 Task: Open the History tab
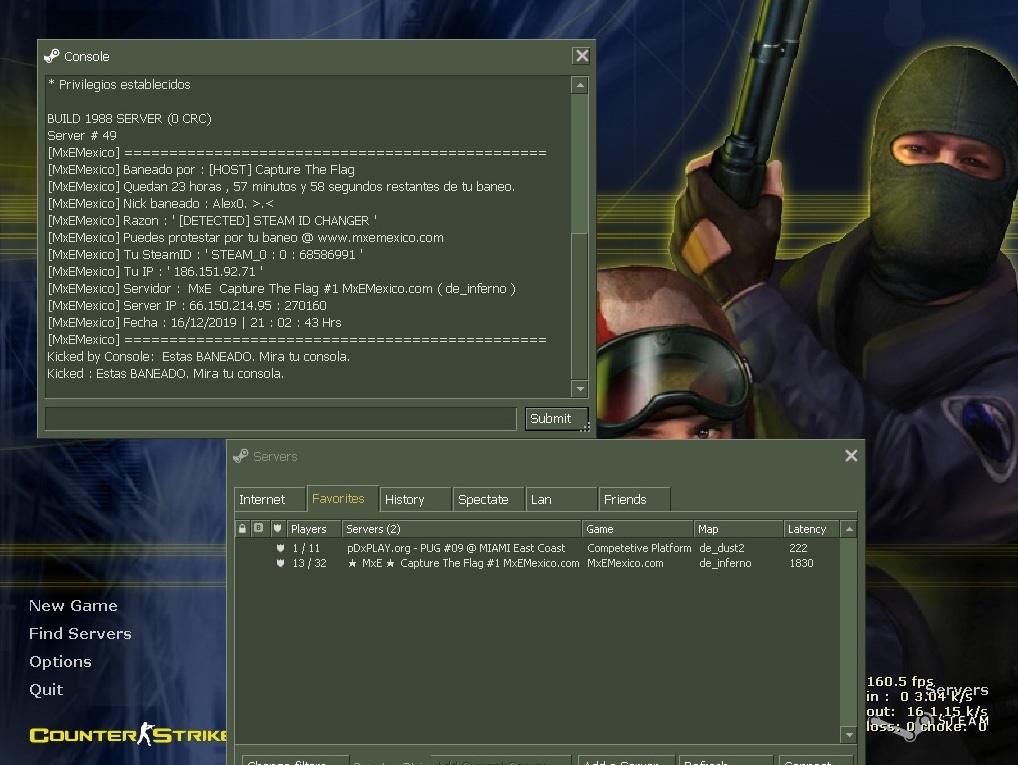coord(415,499)
